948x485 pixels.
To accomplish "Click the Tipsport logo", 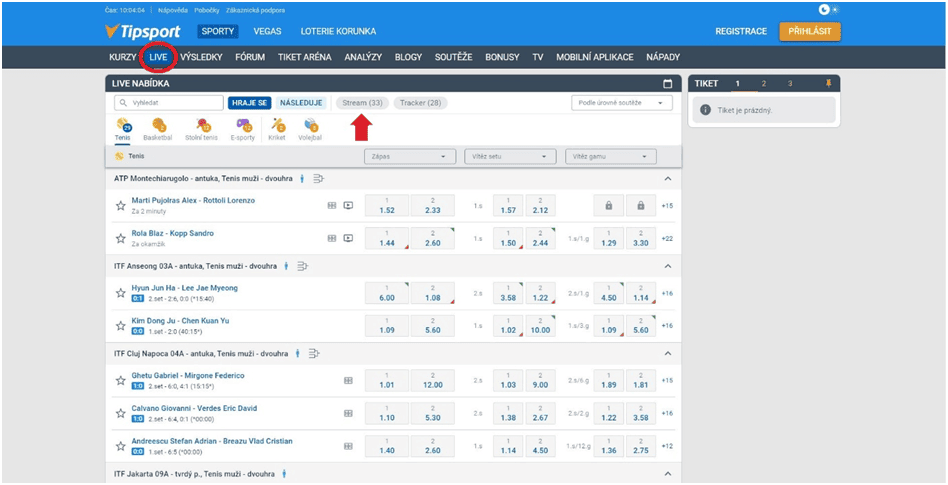I will [x=144, y=31].
